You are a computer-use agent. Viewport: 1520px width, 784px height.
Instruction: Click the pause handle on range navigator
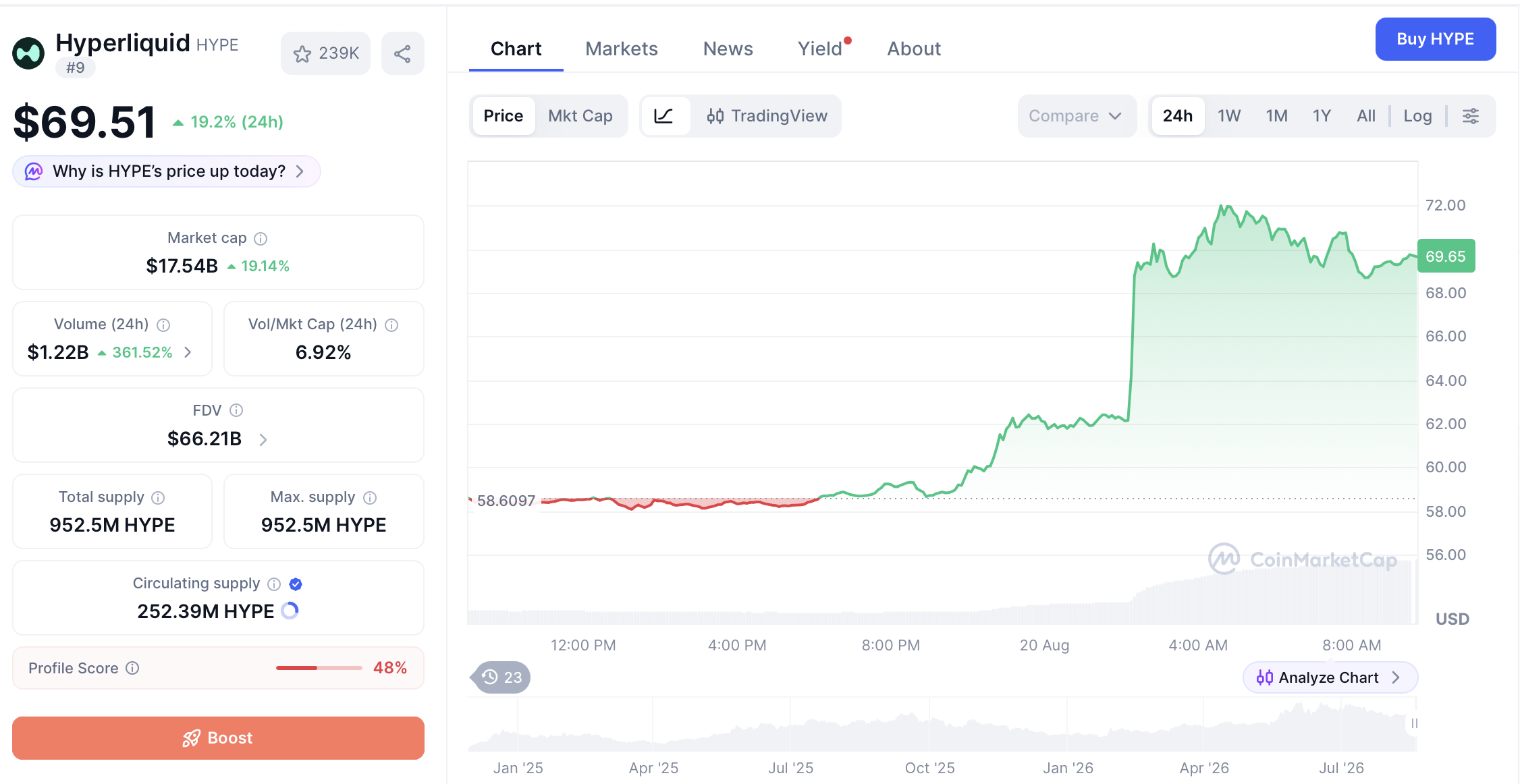(x=1414, y=723)
